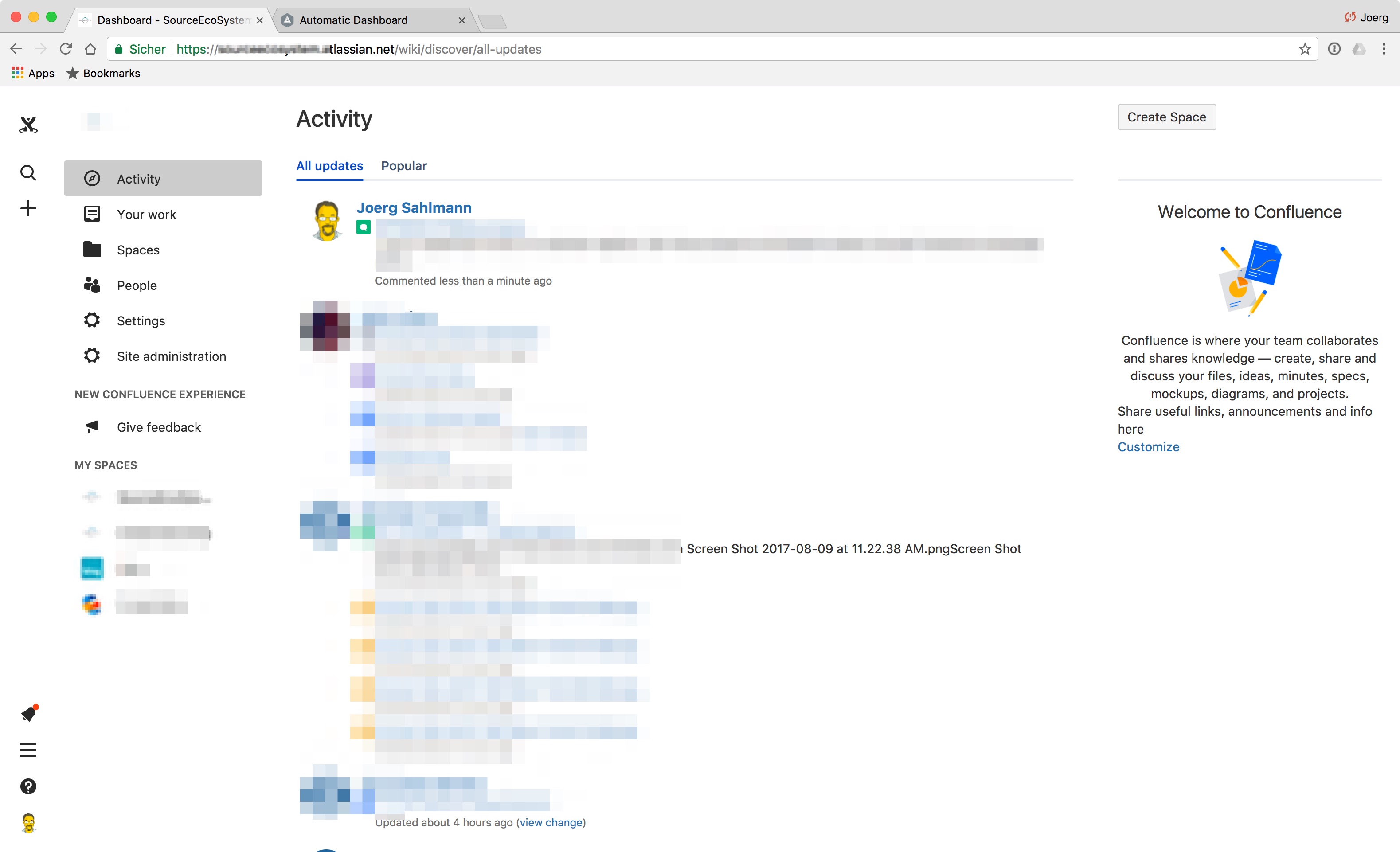Bookmark the page with the star icon
1400x852 pixels.
[1305, 49]
